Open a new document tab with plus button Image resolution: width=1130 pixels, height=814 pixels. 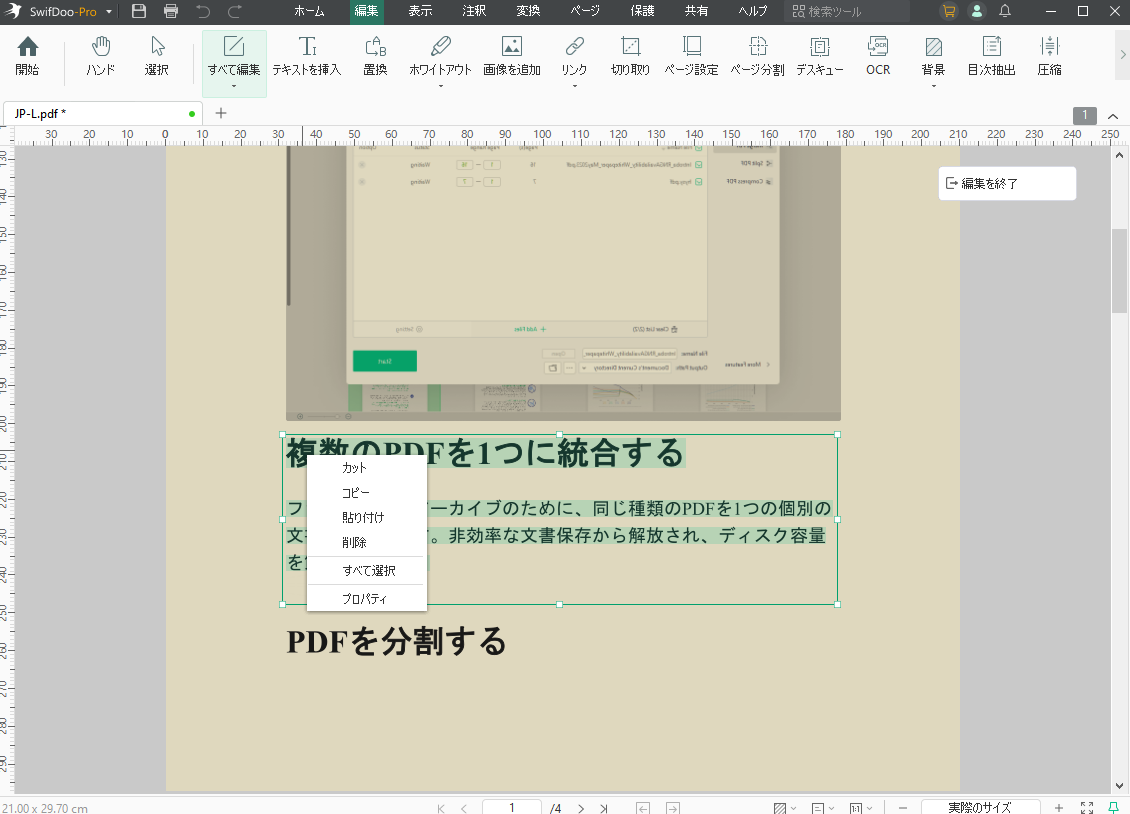(220, 113)
